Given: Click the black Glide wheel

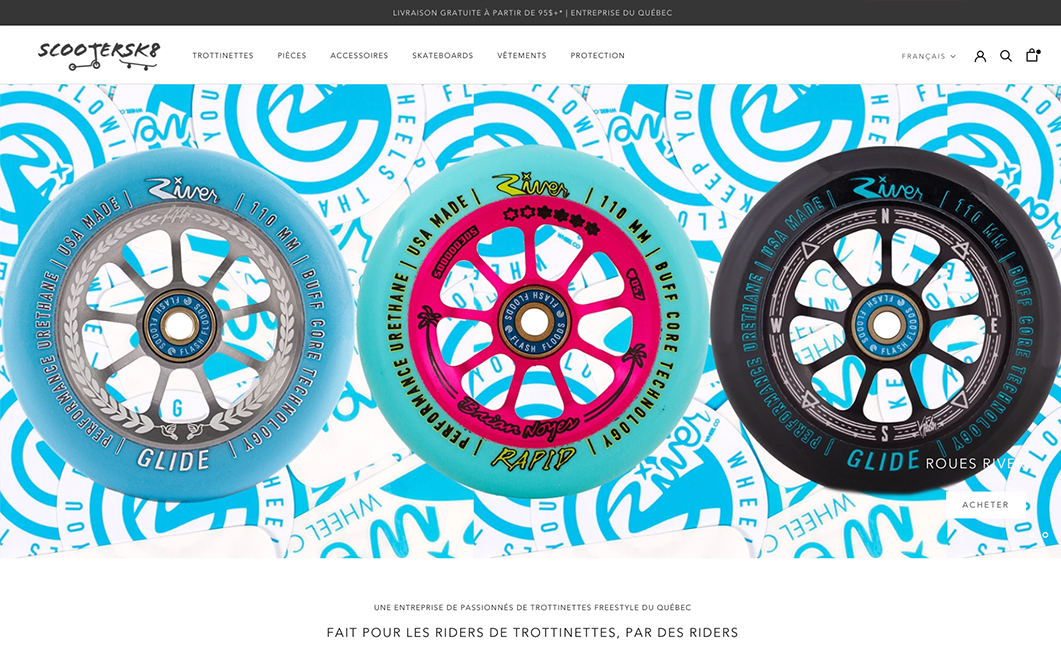Looking at the screenshot, I should (x=885, y=322).
